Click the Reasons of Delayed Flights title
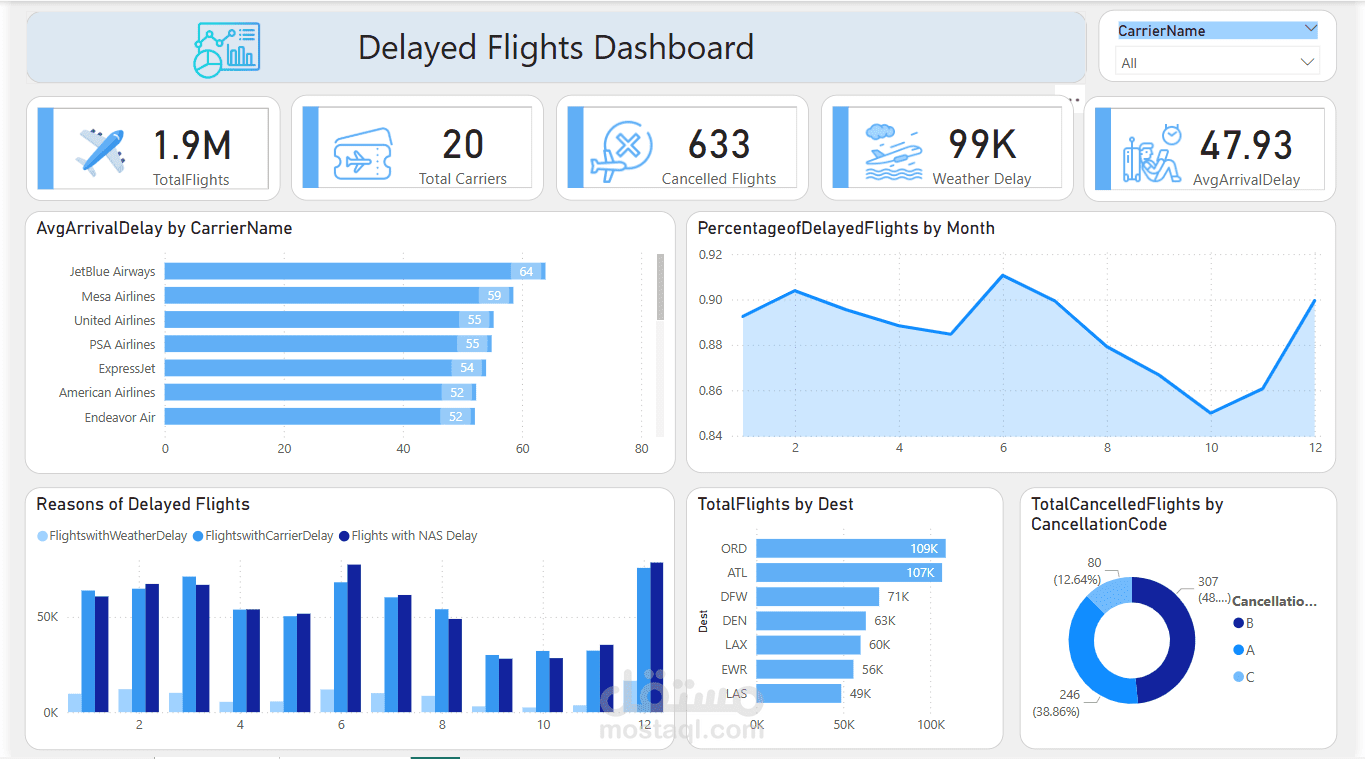 [x=143, y=504]
